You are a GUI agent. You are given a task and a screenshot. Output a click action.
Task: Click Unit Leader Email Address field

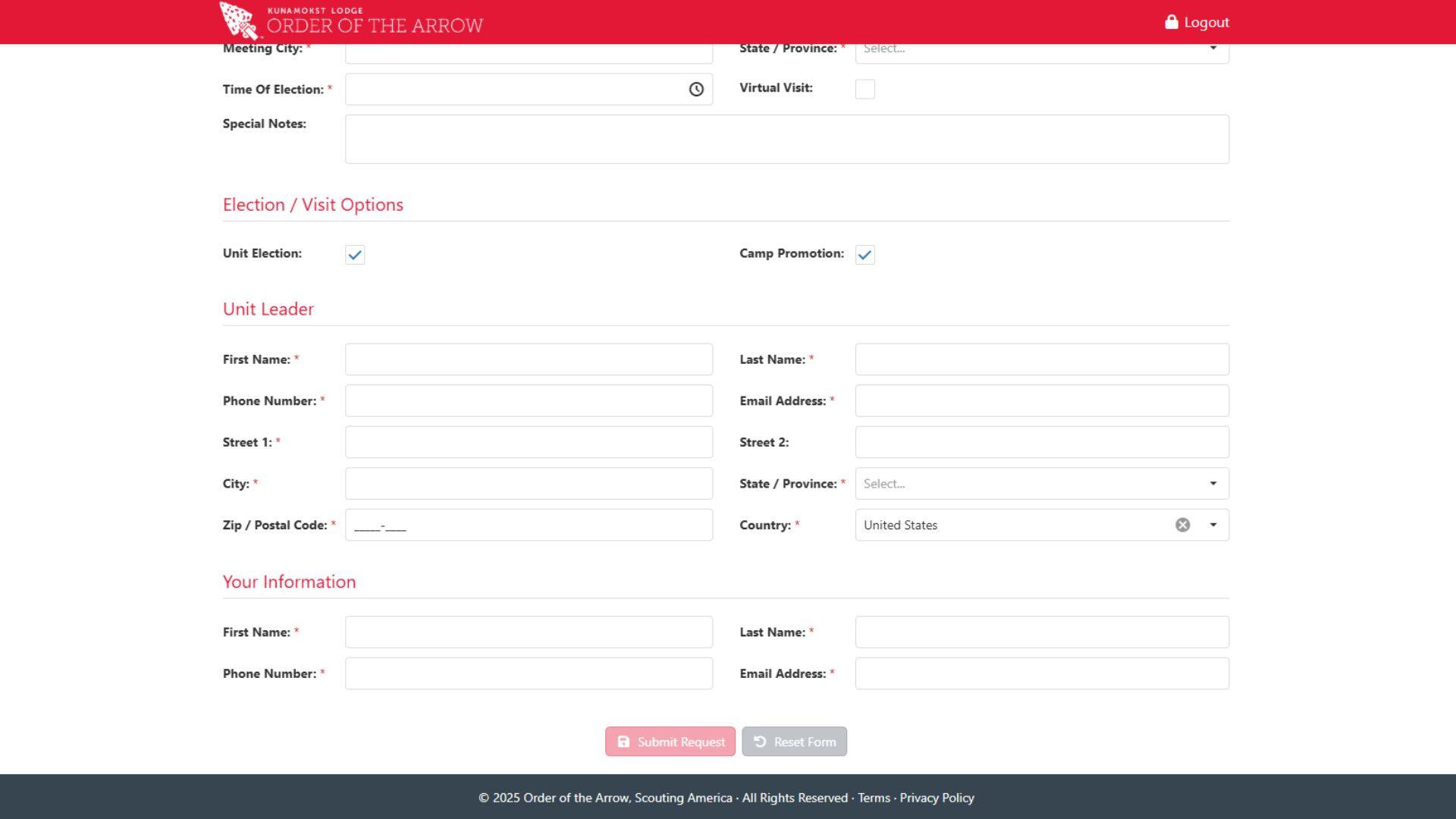click(1041, 400)
